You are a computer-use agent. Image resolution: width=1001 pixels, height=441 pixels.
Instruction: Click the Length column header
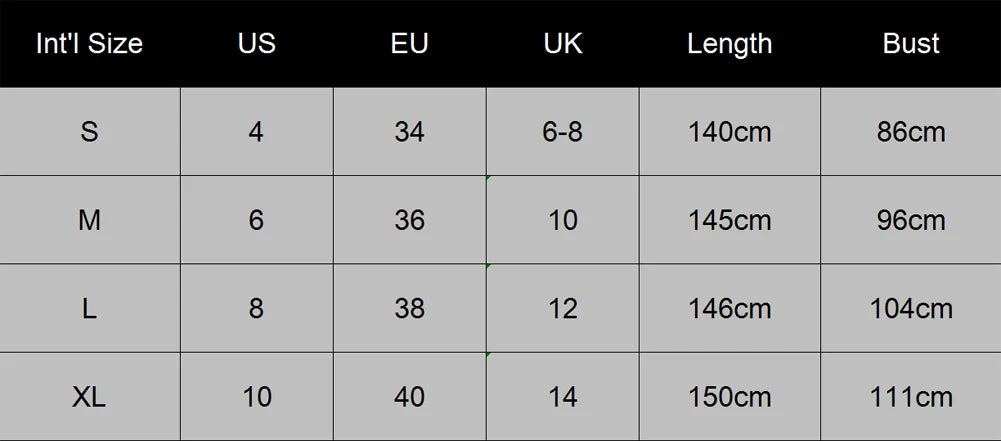coord(730,43)
